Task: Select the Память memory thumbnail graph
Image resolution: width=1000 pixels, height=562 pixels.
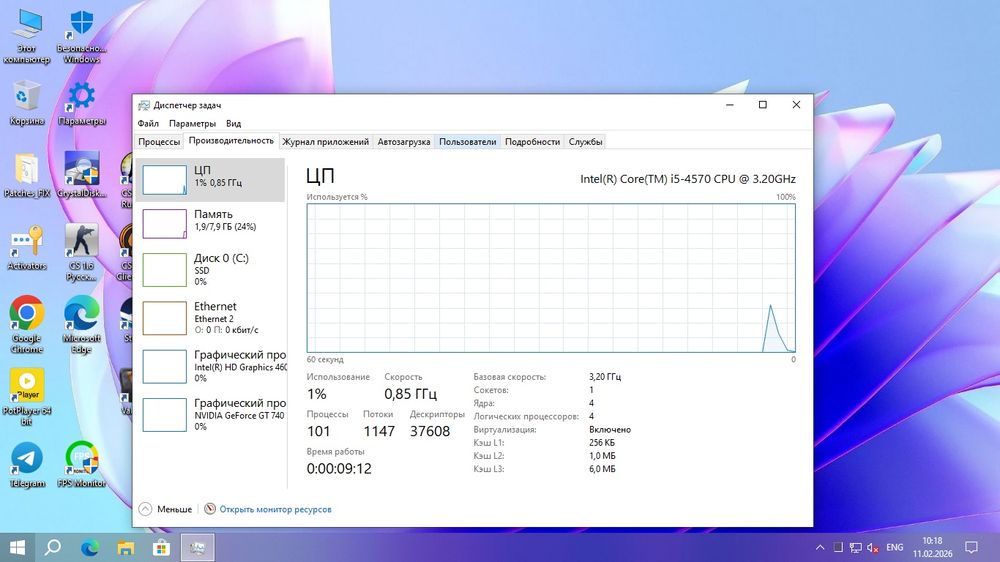Action: coord(165,224)
